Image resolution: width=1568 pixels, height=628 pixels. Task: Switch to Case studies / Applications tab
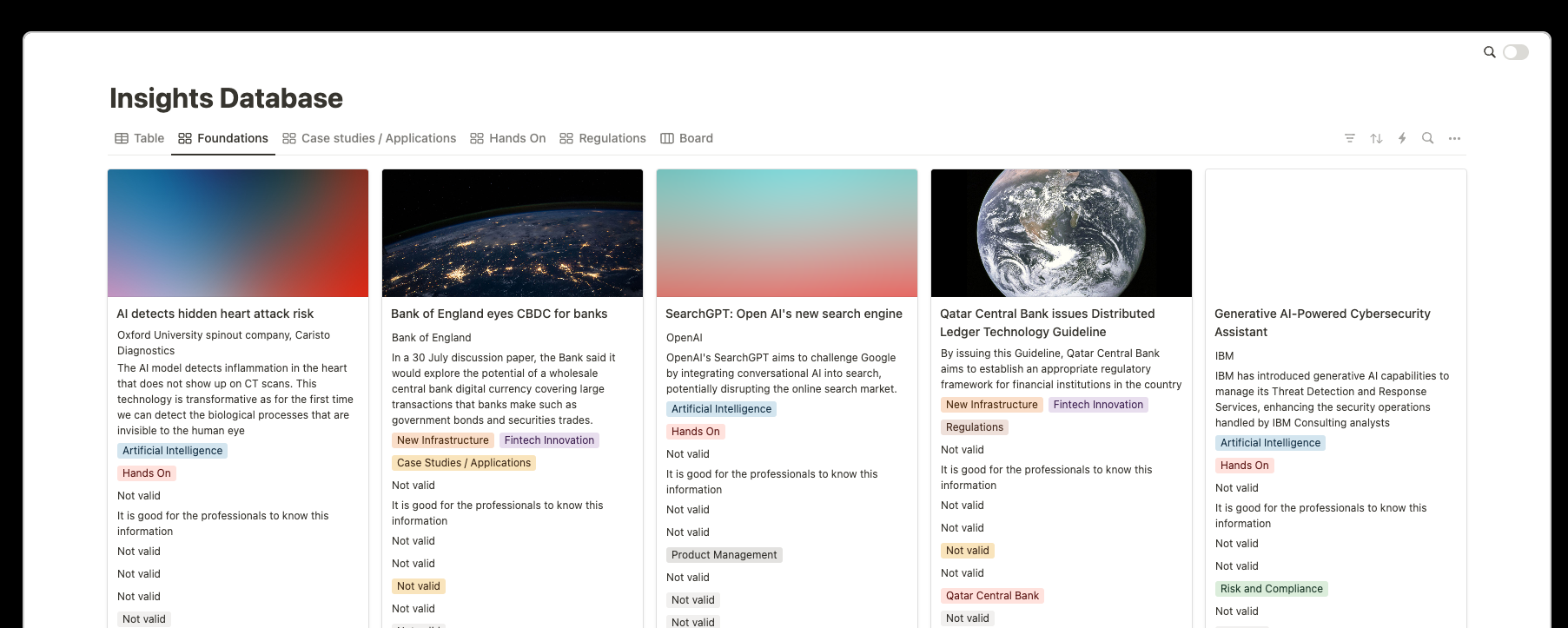click(x=369, y=138)
